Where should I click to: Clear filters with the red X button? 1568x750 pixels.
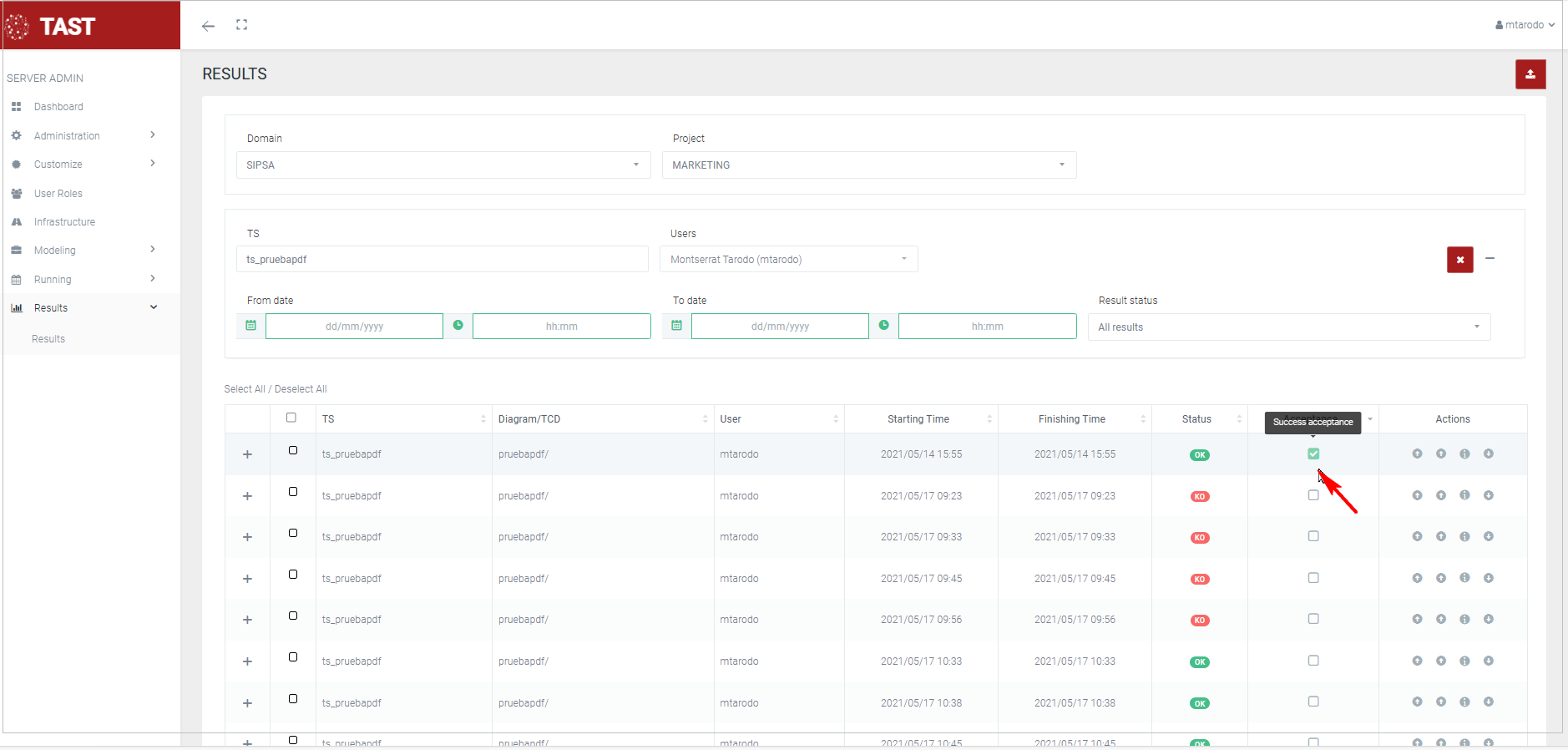pyautogui.click(x=1459, y=260)
